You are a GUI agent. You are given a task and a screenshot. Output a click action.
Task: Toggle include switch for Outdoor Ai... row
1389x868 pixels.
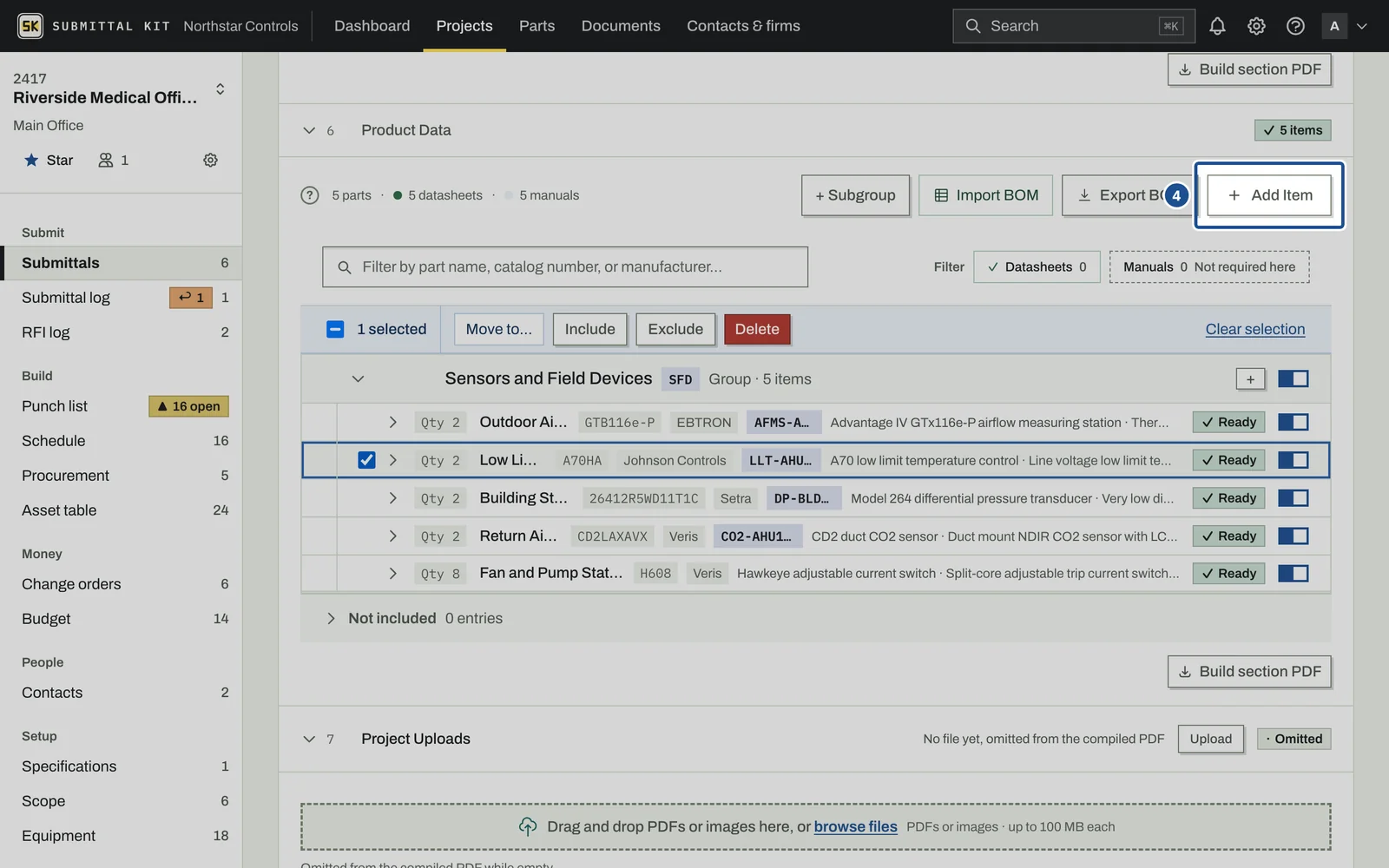pyautogui.click(x=1293, y=422)
